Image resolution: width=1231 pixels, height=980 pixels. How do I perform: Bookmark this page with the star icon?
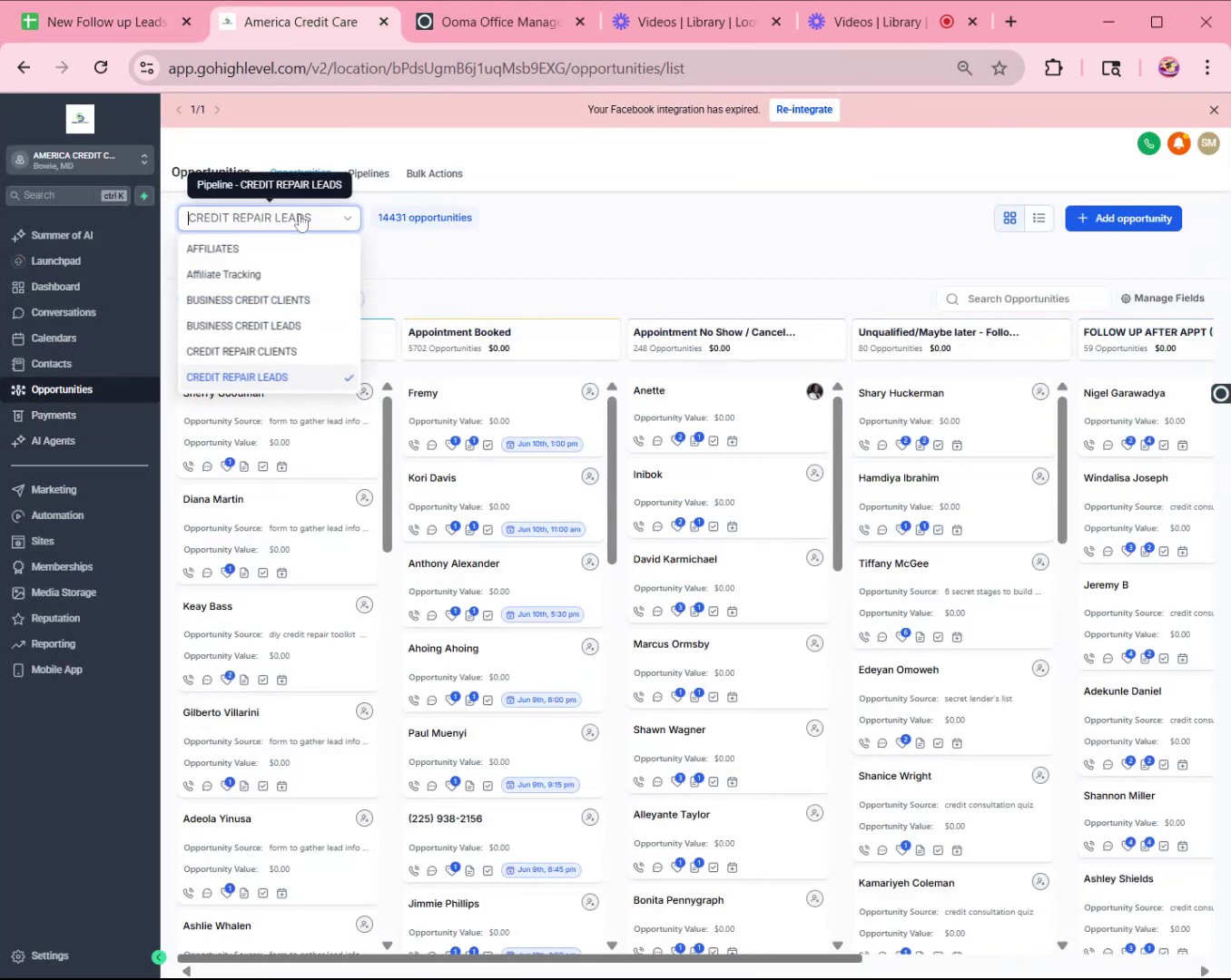click(x=1000, y=68)
